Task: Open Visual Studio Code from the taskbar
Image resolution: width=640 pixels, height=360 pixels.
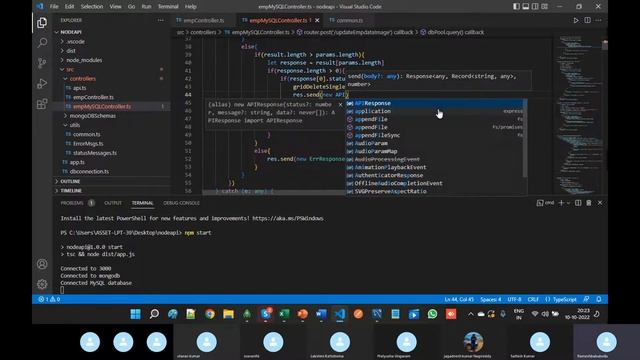Action: tap(340, 314)
